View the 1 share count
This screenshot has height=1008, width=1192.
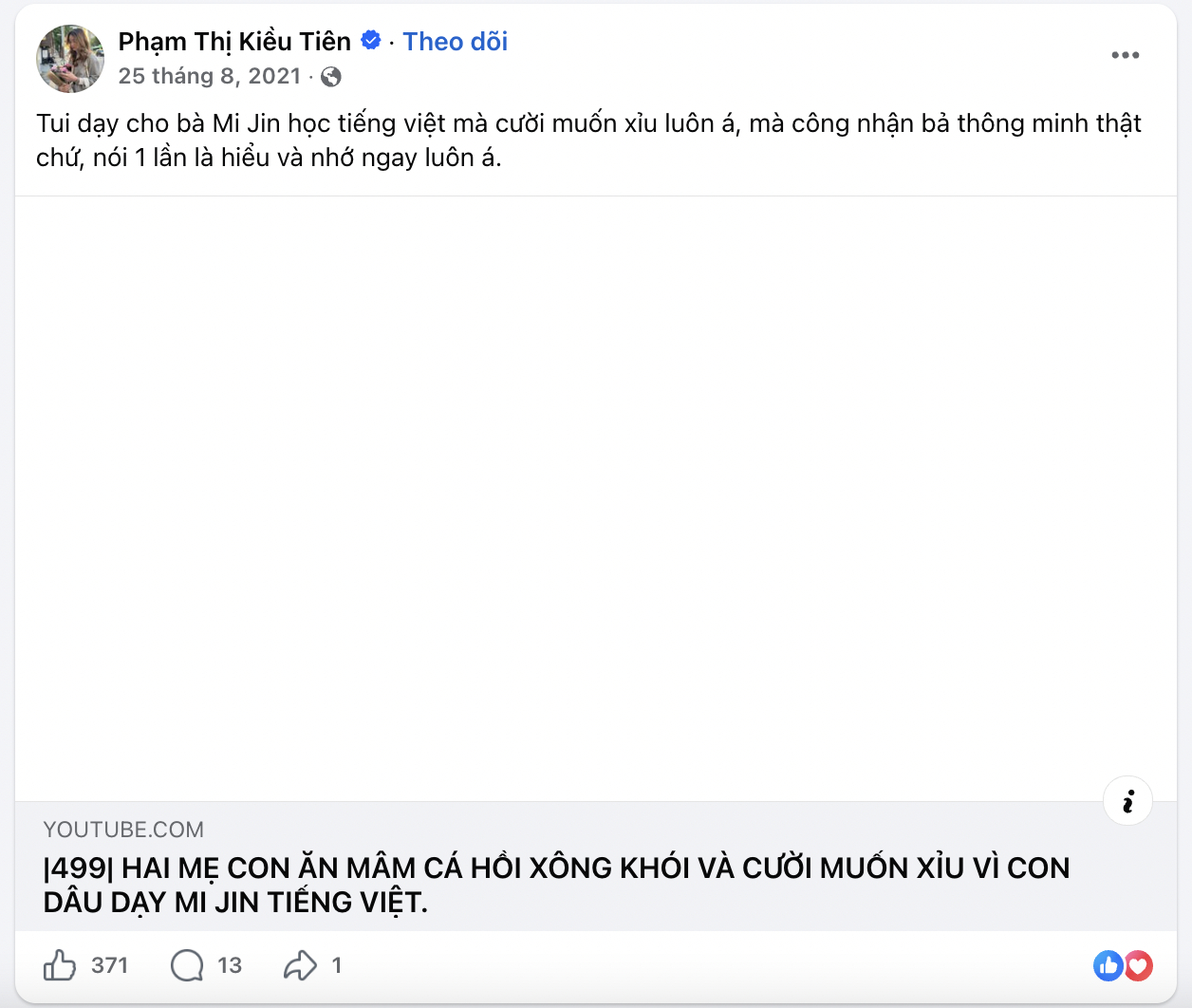pos(336,965)
